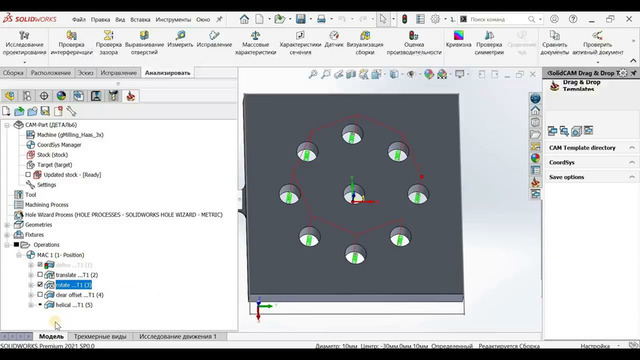Screen dimensions: 640x360
Task: Uncheck rotate ...T1 (3) operation
Action: pyautogui.click(x=40, y=284)
